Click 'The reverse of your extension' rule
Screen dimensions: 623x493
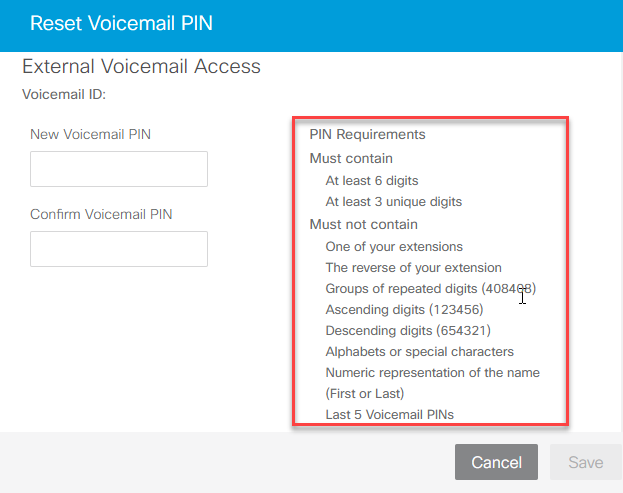[413, 267]
